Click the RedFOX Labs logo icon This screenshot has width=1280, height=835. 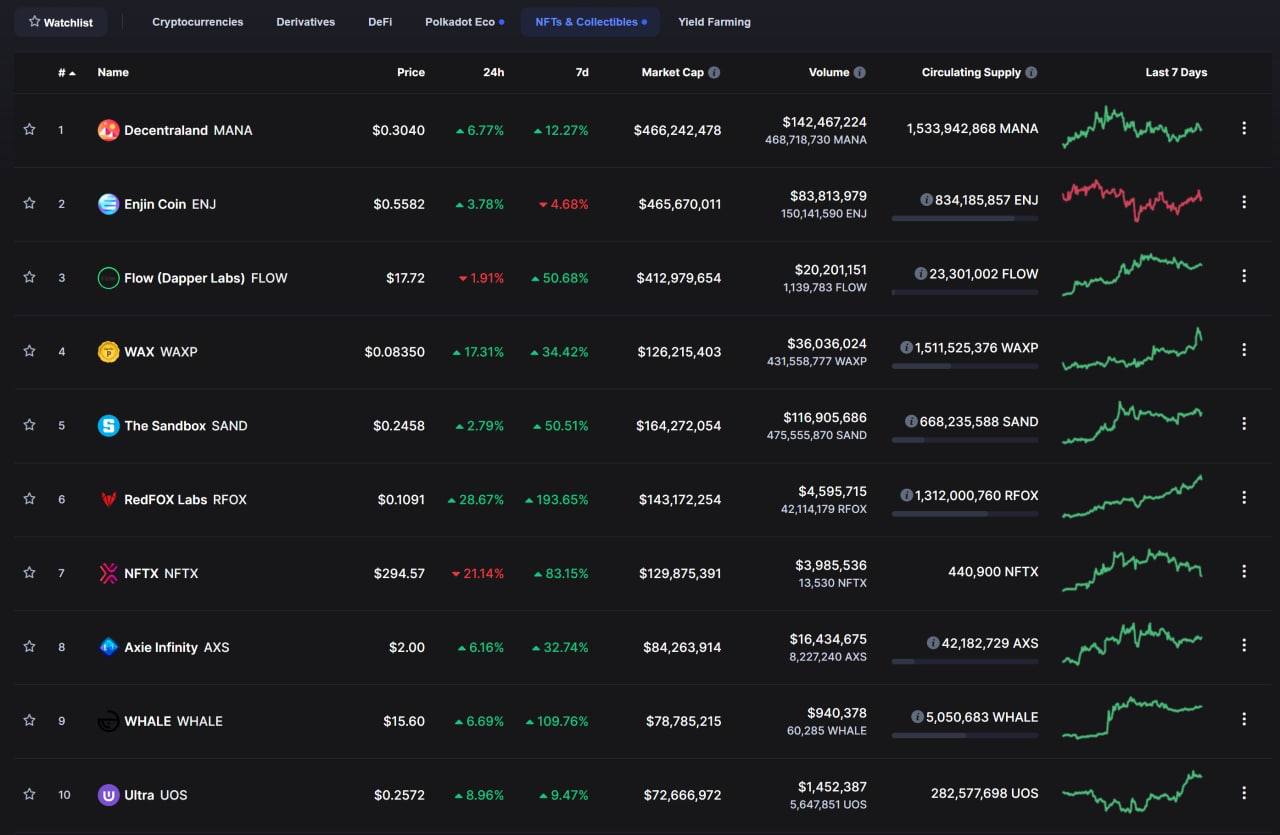pyautogui.click(x=108, y=499)
